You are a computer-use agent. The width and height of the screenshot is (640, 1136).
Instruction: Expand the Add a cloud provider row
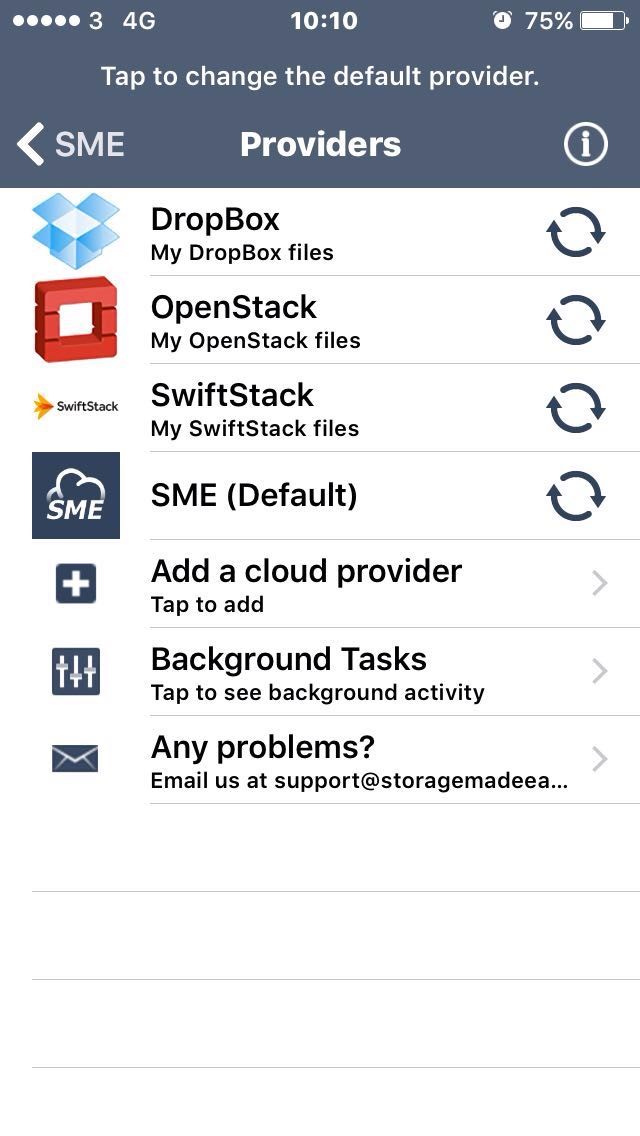tap(598, 583)
